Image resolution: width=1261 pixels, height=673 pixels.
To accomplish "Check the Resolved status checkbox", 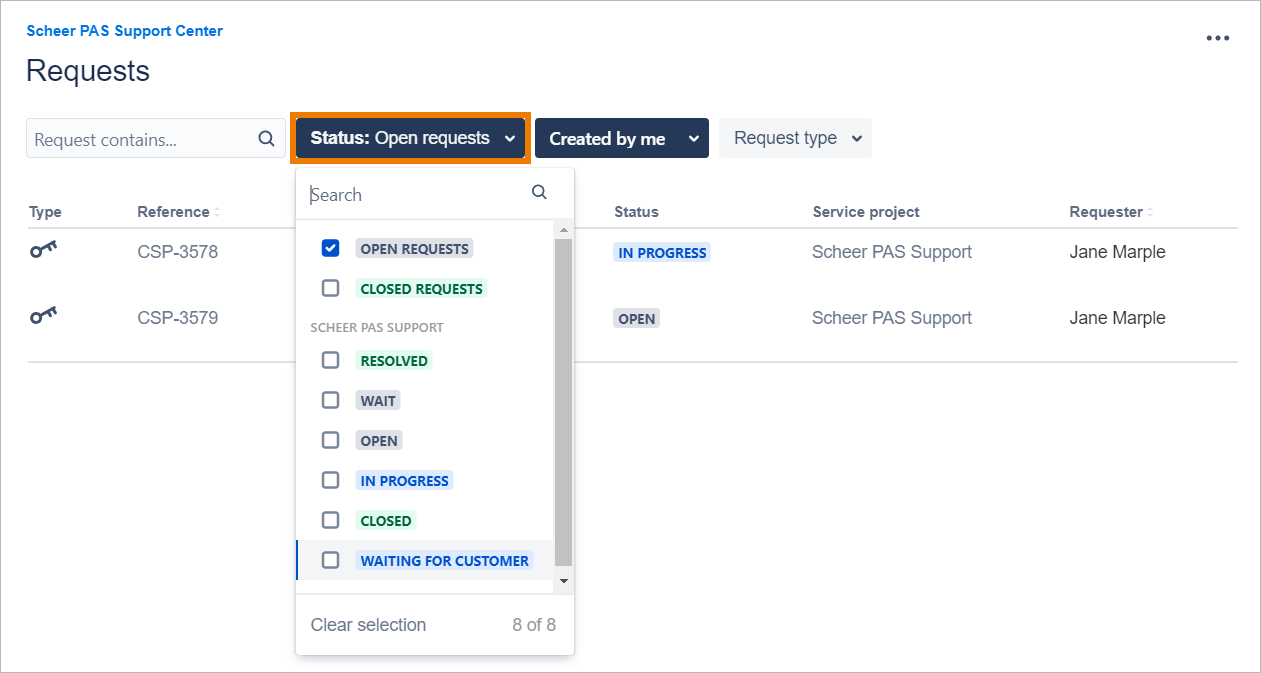I will tap(330, 360).
